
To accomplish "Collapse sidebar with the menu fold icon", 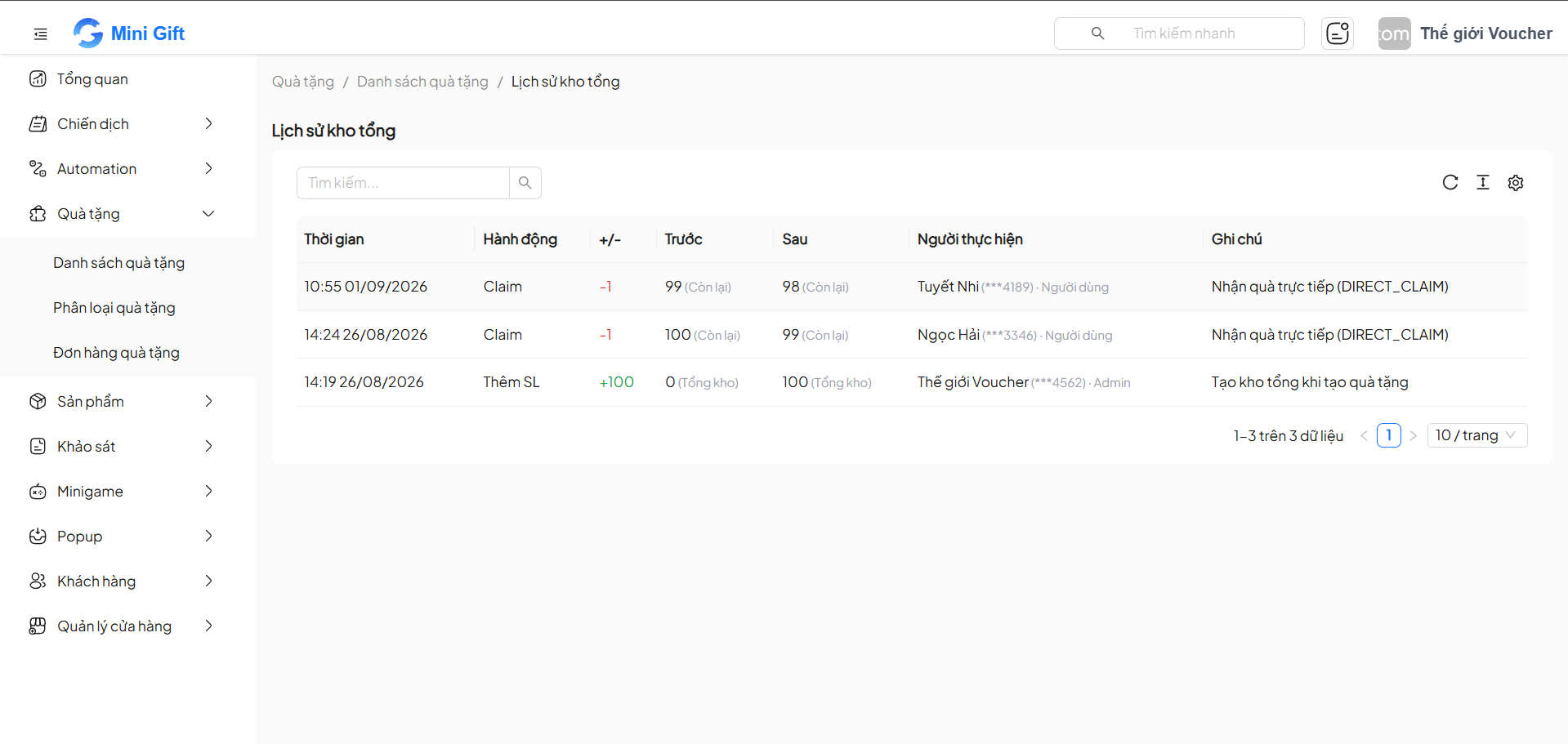I will coord(40,33).
